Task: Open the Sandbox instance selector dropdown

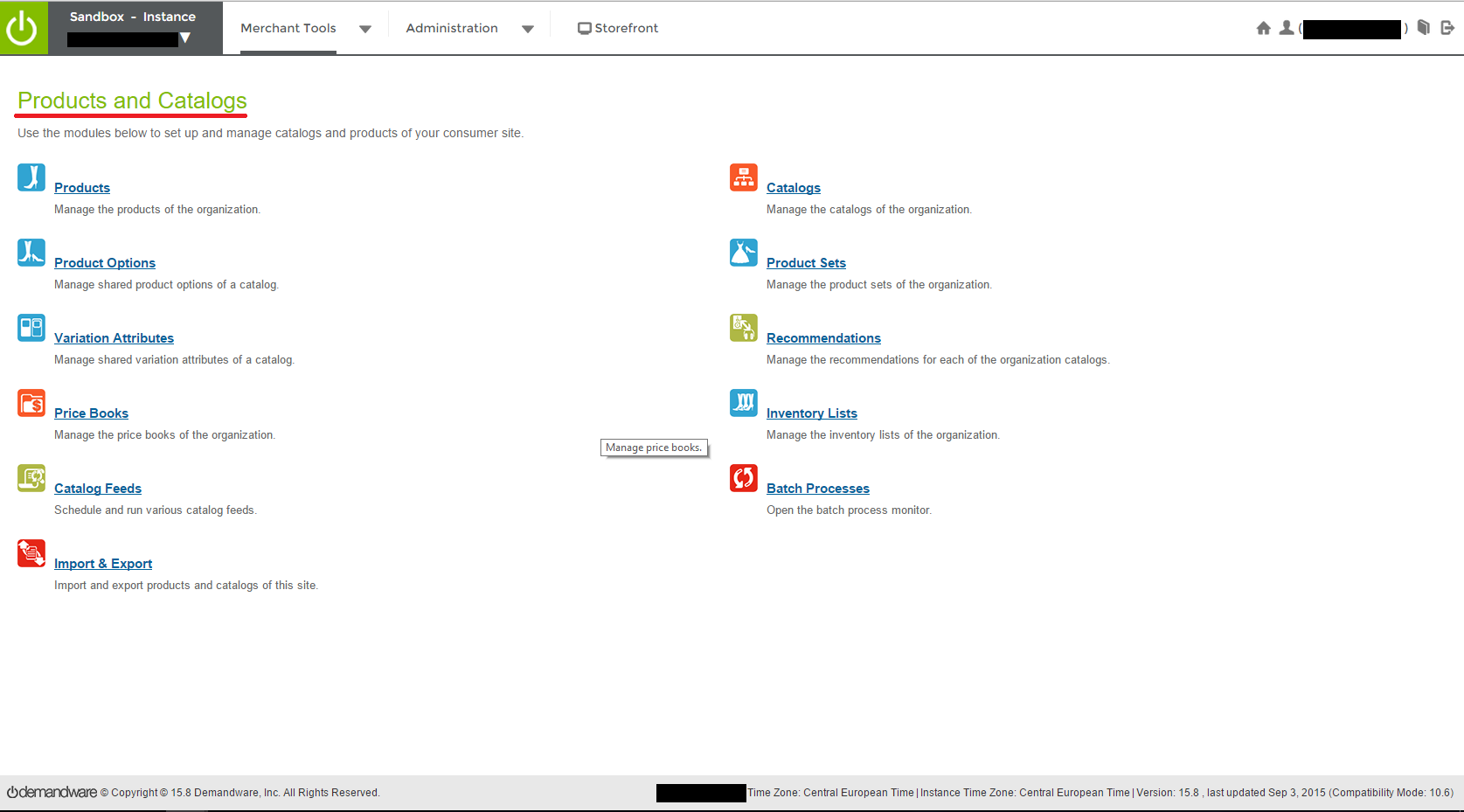Action: tap(184, 38)
